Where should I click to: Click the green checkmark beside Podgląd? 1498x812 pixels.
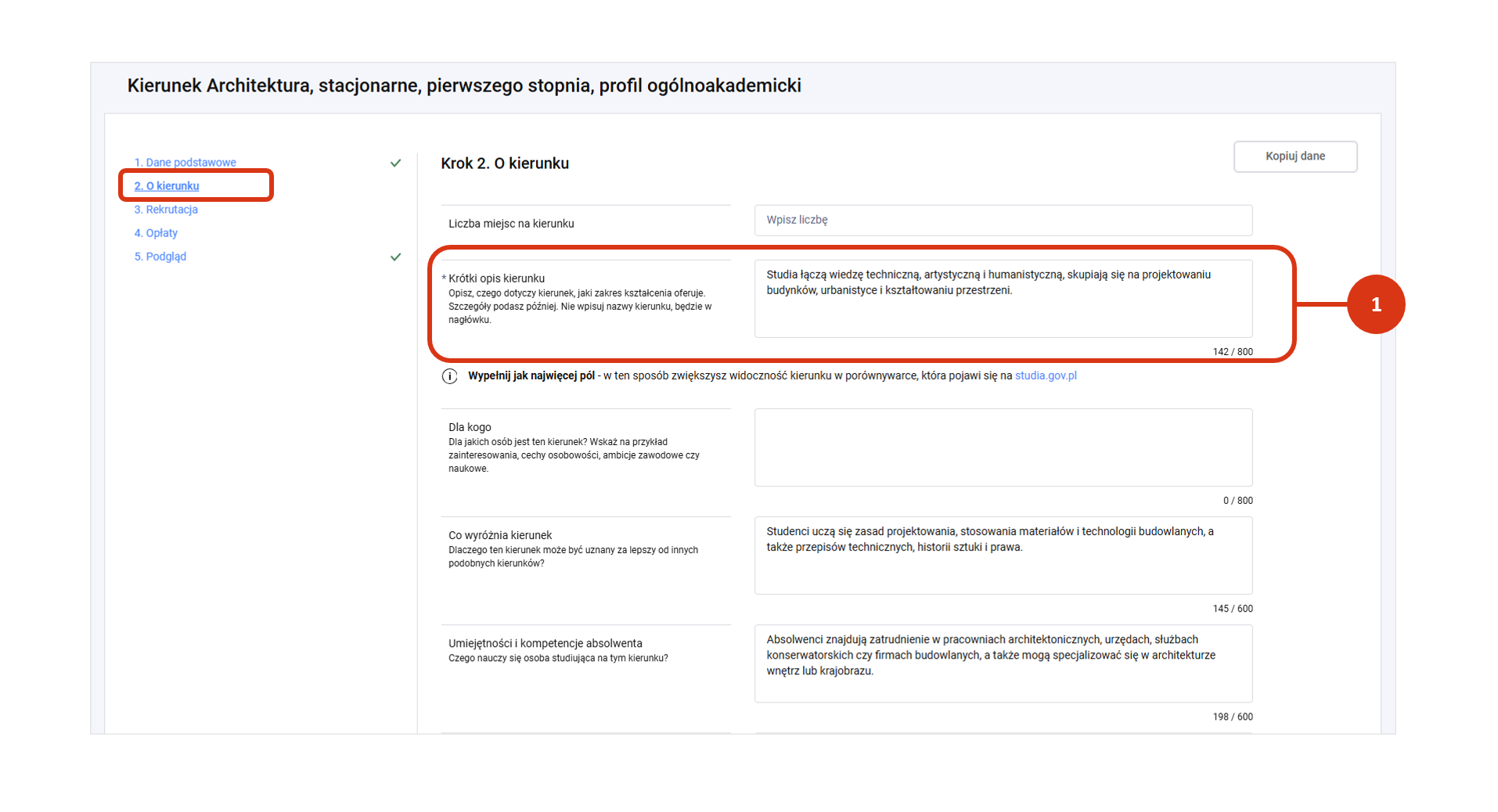(395, 257)
